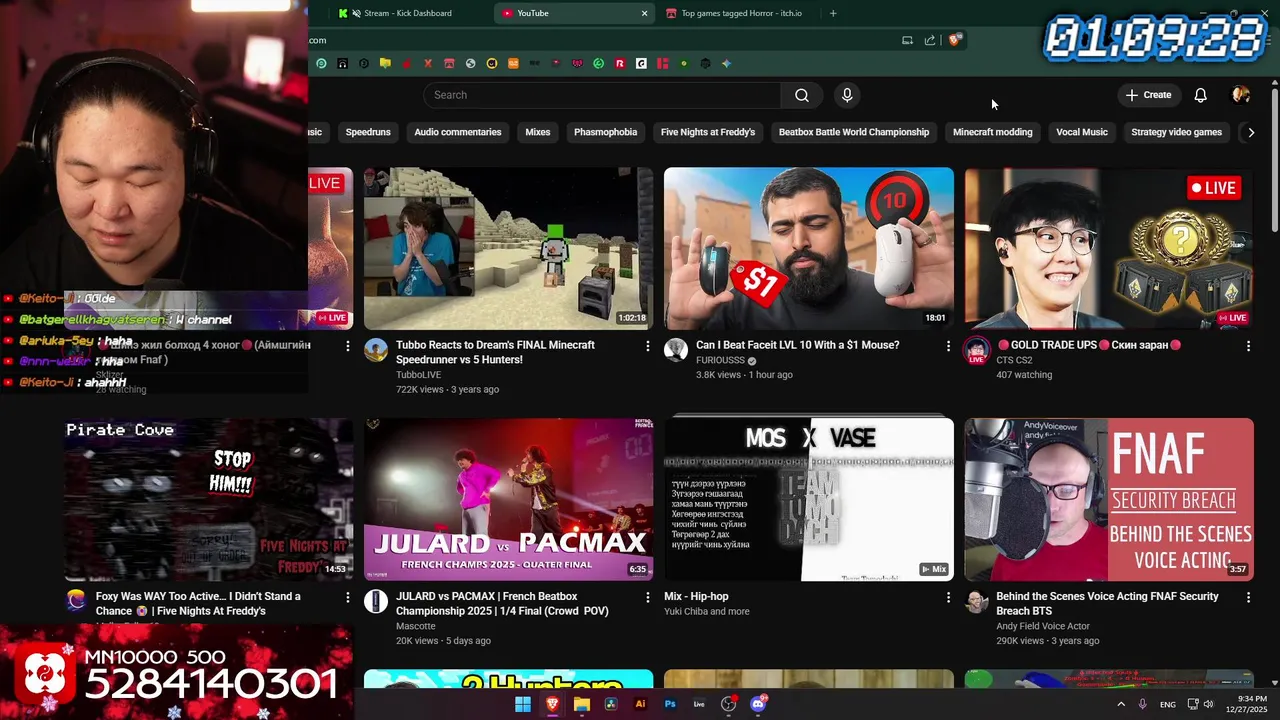The image size is (1280, 720).
Task: Open more options for GOLD TRADE UPS stream
Action: 1248,346
